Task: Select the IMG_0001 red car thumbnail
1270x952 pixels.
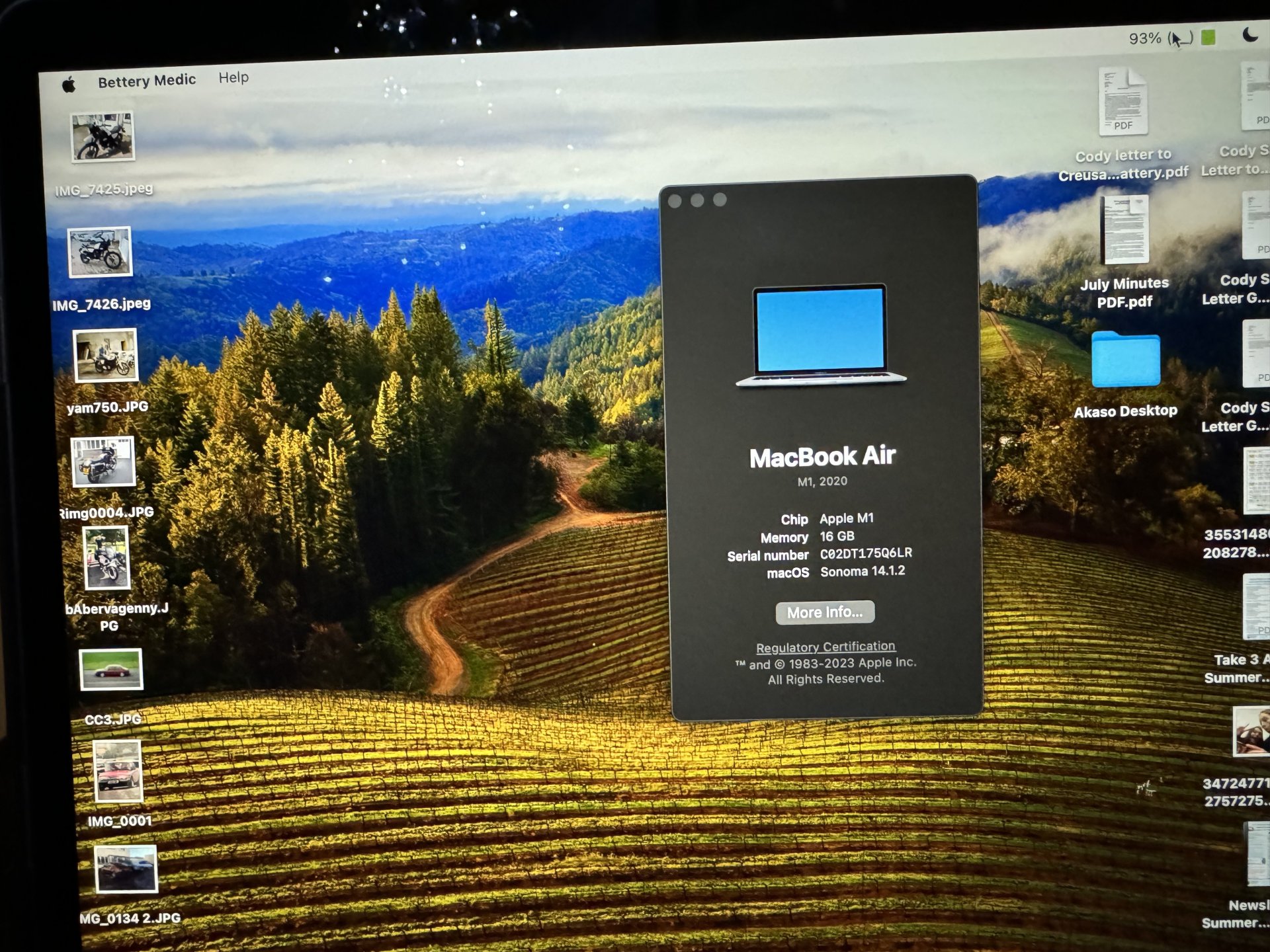Action: (118, 772)
